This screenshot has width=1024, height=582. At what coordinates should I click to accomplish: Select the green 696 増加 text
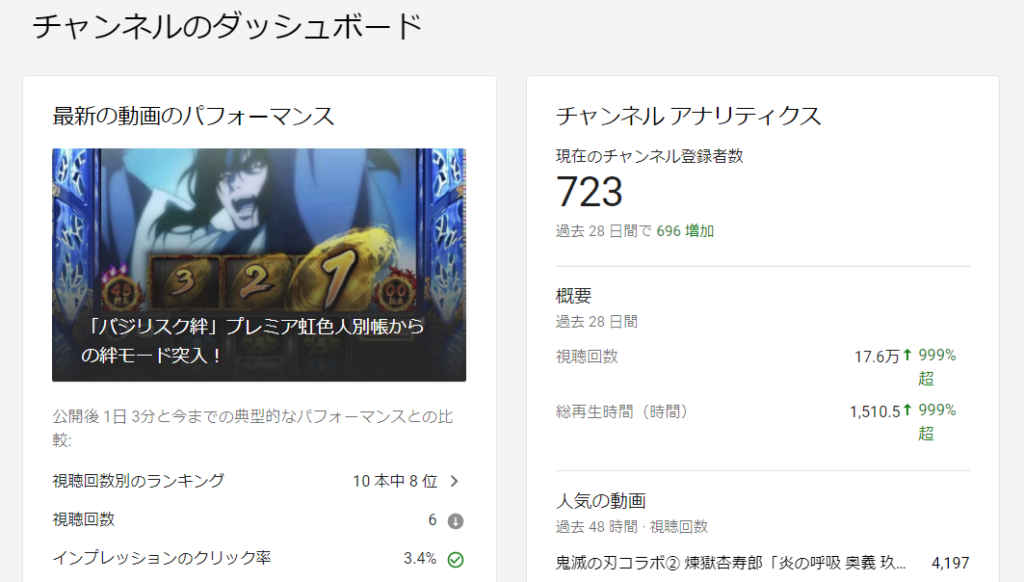click(685, 231)
